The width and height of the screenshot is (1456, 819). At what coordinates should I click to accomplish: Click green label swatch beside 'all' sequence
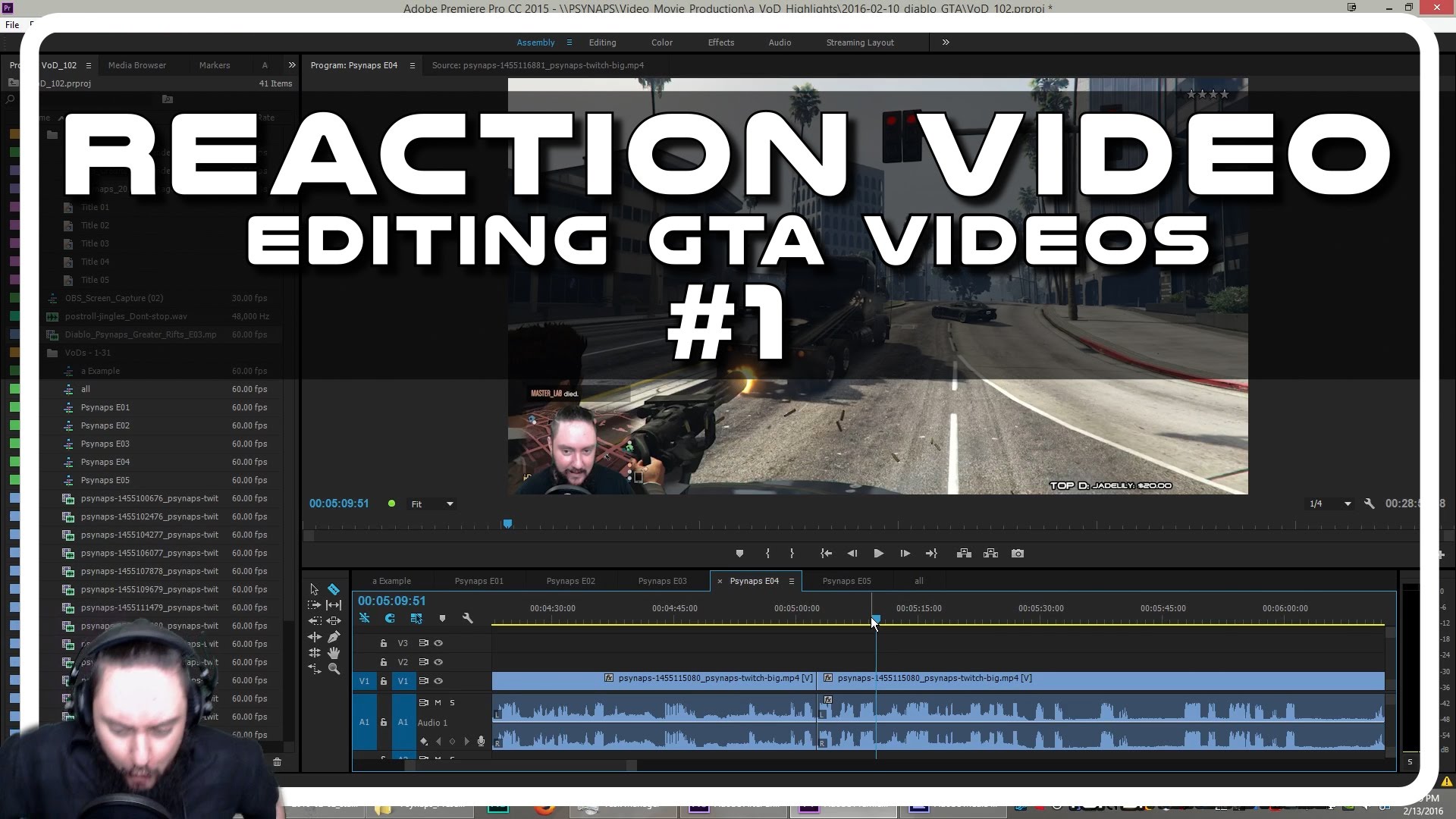pyautogui.click(x=14, y=389)
